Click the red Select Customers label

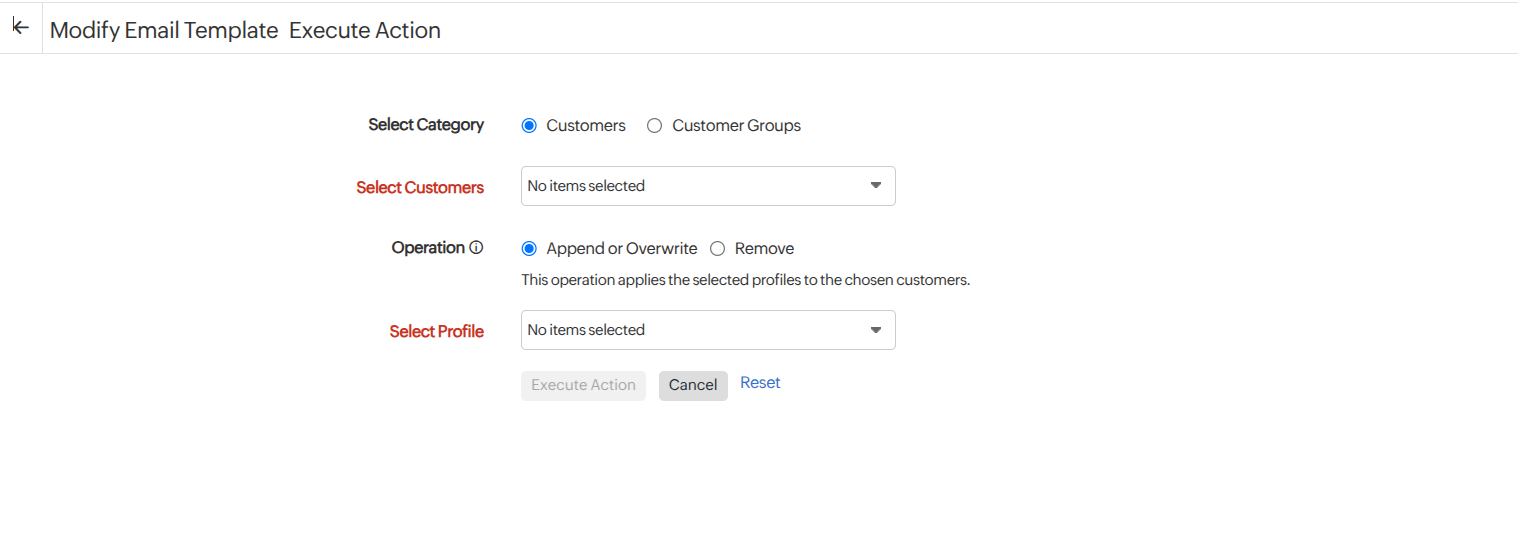(x=420, y=188)
